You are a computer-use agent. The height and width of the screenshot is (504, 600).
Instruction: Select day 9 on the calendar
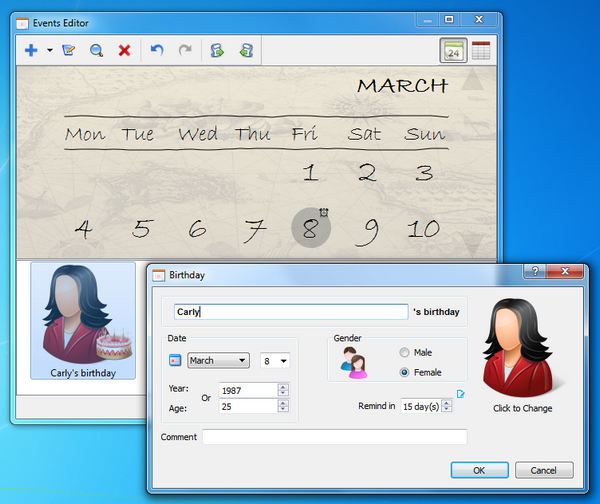click(367, 232)
